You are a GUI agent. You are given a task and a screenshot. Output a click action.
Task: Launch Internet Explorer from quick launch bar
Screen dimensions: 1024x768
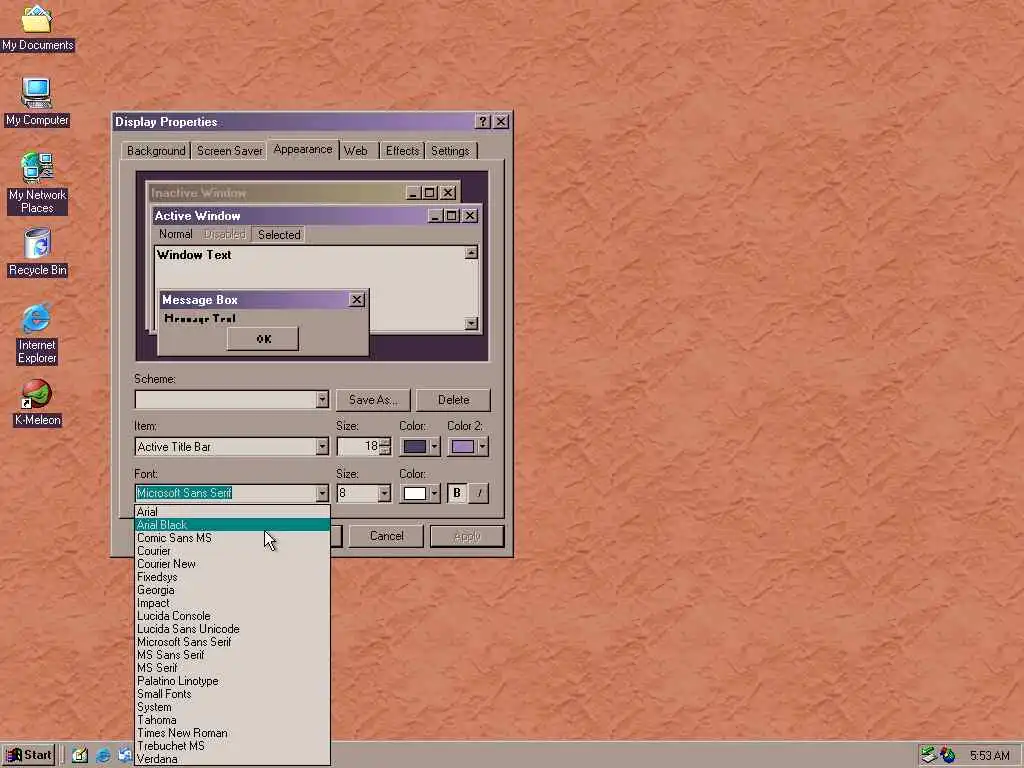pos(103,756)
